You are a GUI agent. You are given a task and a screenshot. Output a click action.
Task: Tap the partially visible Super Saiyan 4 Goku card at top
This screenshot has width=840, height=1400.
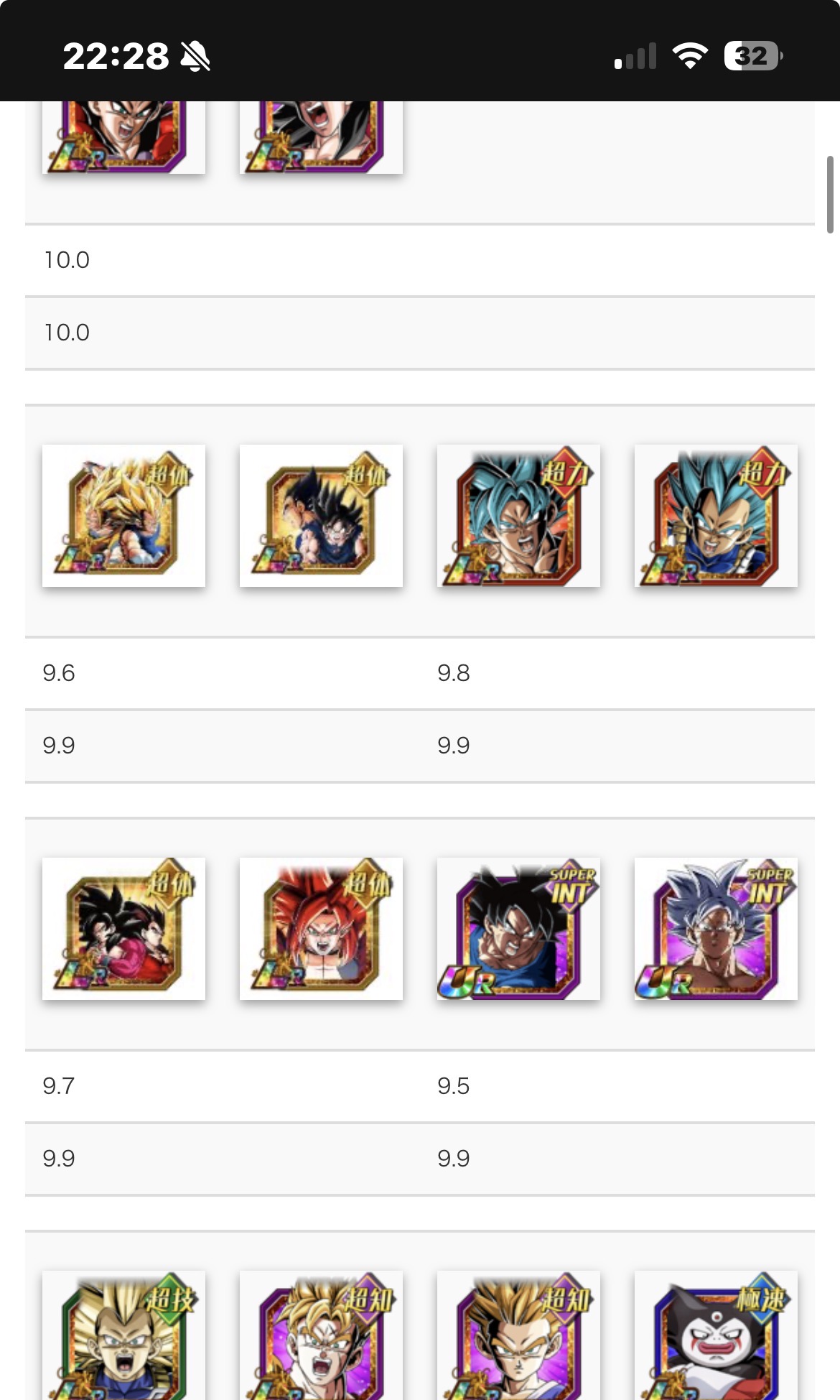(x=123, y=137)
